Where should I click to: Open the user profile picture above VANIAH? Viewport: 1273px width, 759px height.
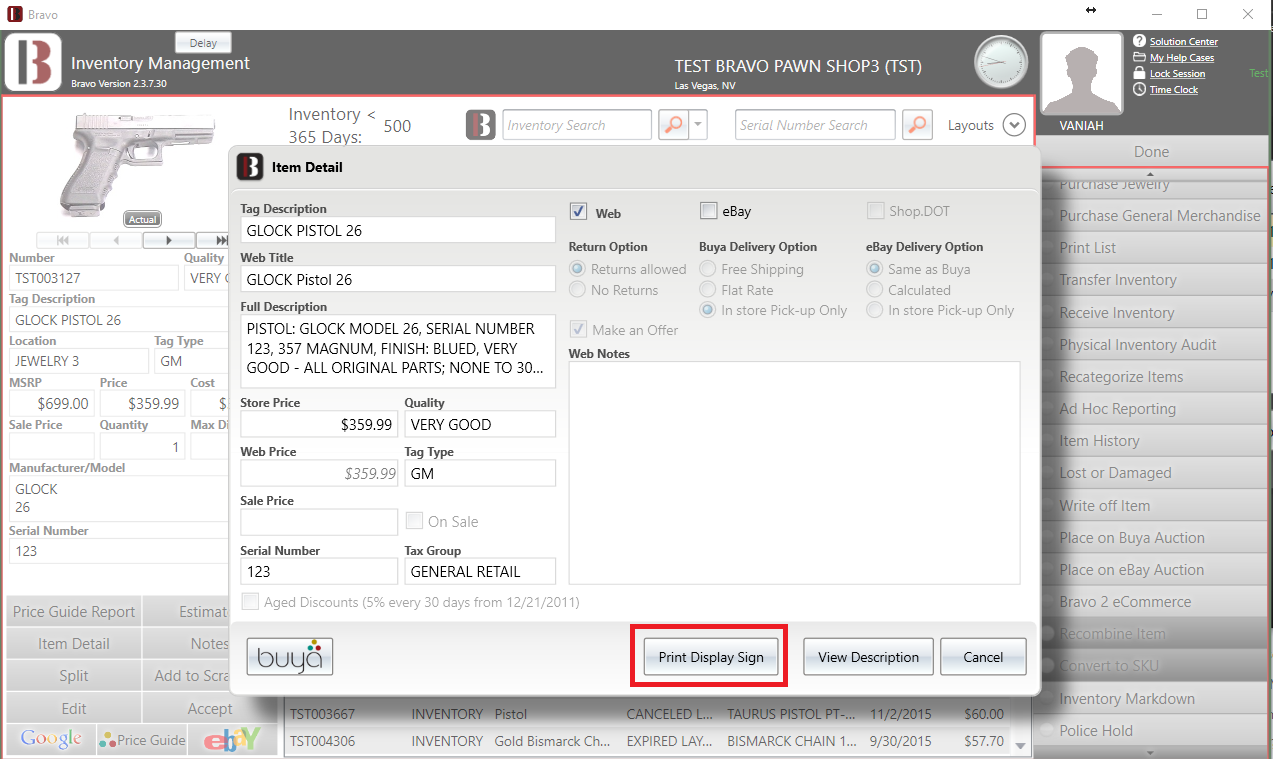(1081, 74)
